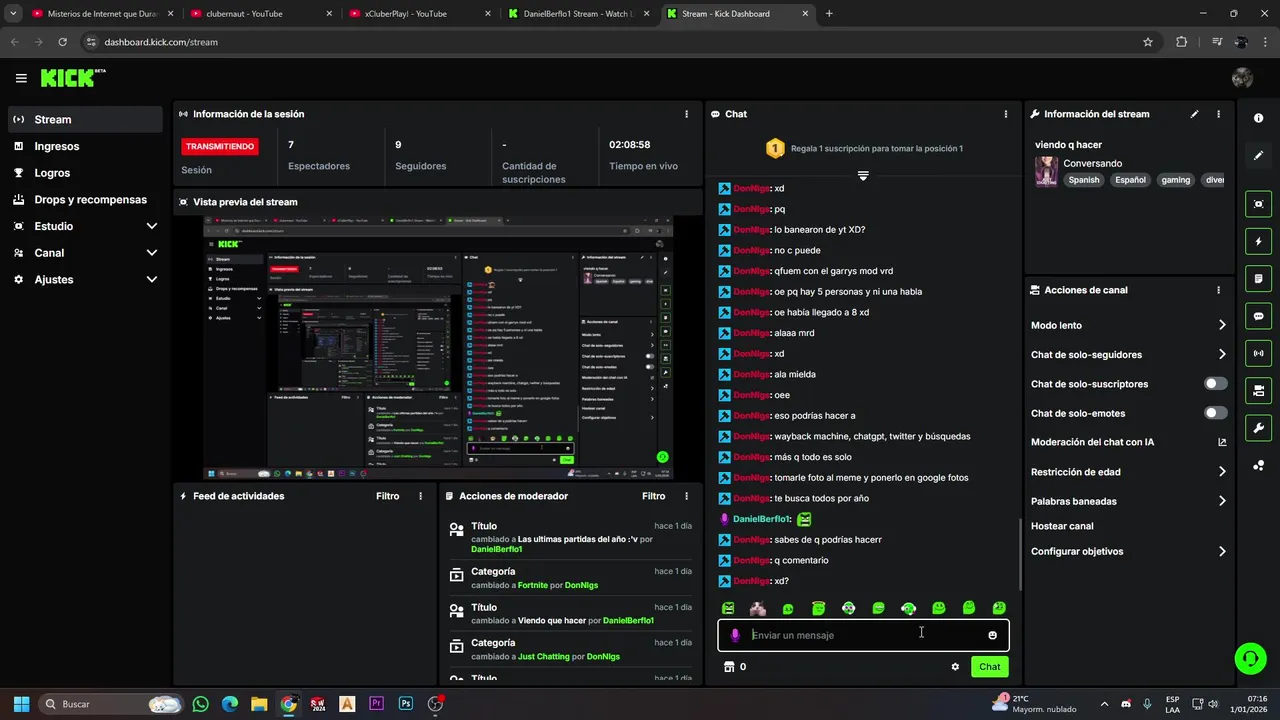This screenshot has height=720, width=1280.
Task: Go to Logros page
Action: (85, 173)
